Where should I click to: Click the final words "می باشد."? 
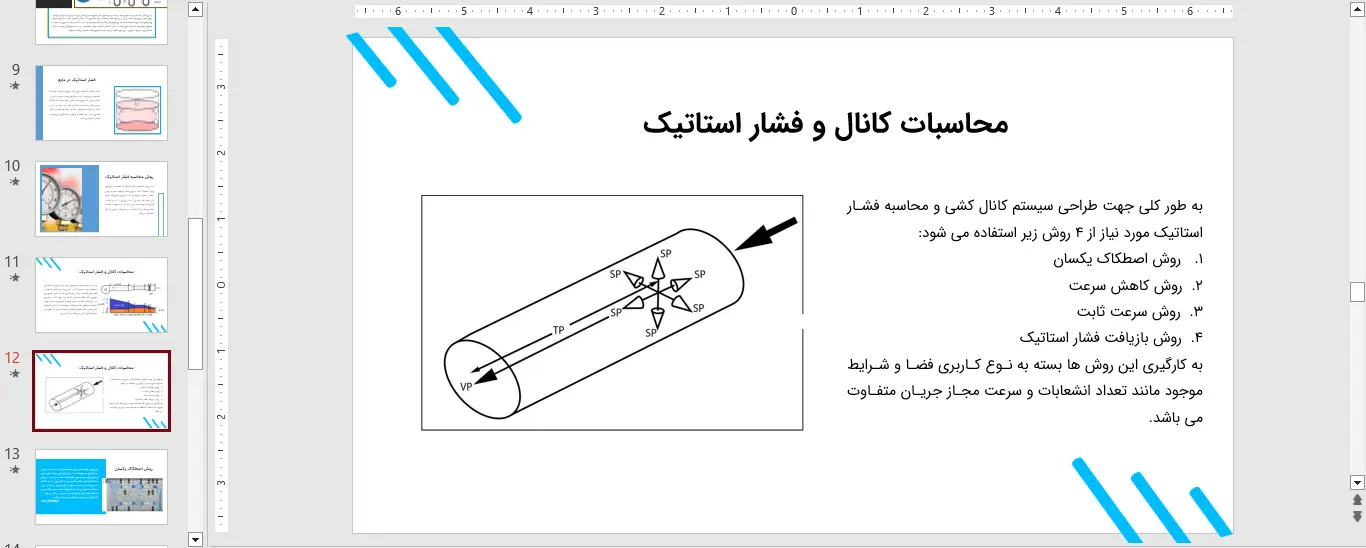pos(1176,417)
